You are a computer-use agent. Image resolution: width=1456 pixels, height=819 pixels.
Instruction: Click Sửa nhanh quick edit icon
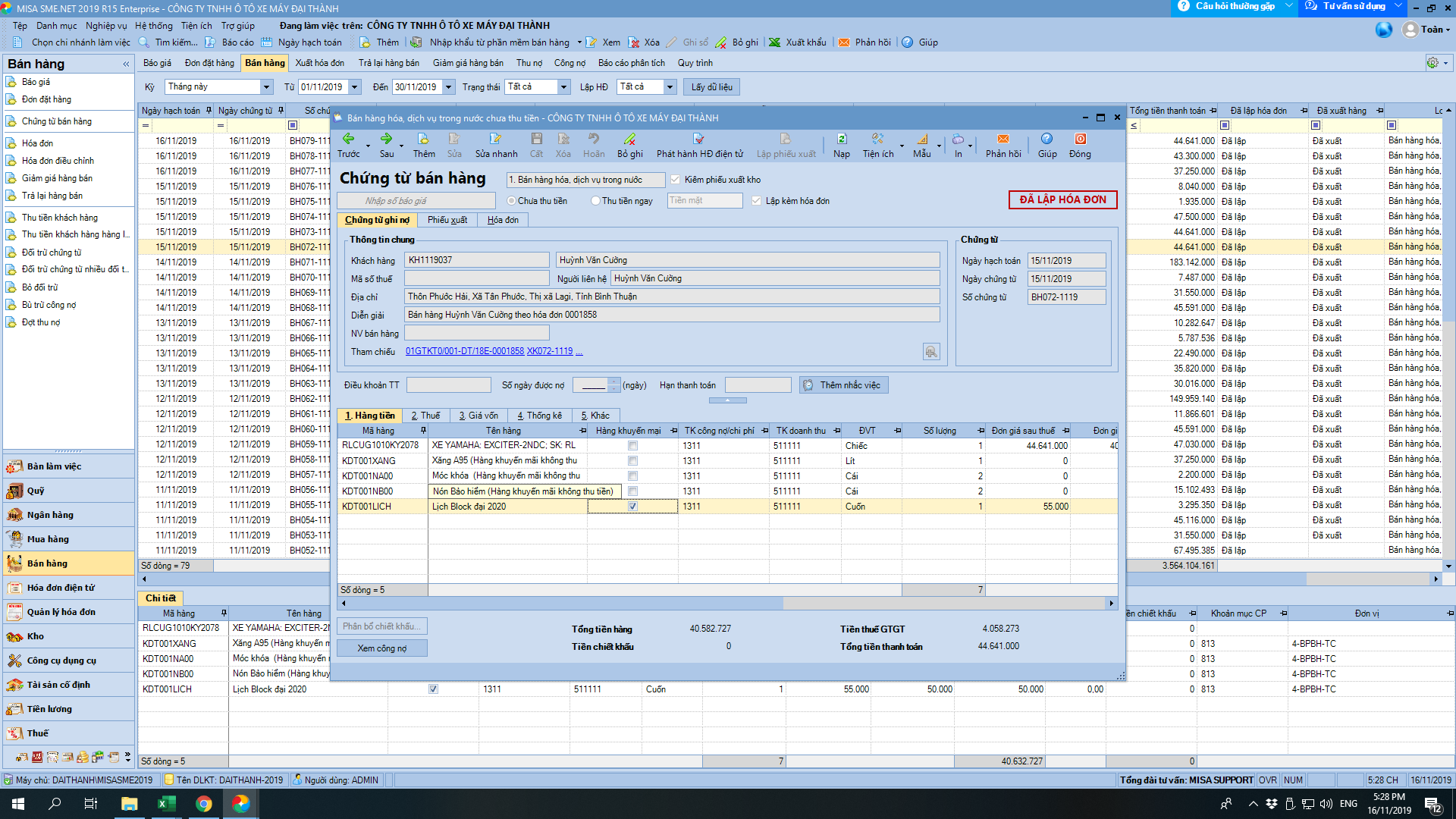(x=496, y=139)
